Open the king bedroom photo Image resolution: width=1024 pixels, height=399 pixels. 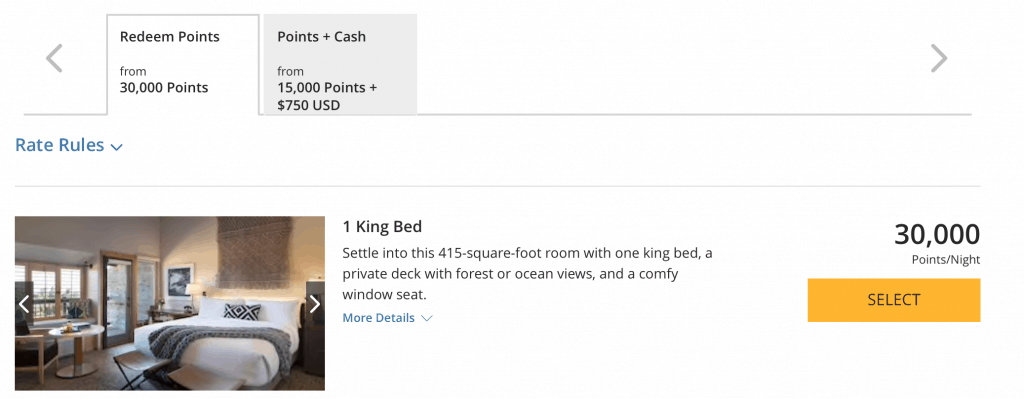coord(170,304)
